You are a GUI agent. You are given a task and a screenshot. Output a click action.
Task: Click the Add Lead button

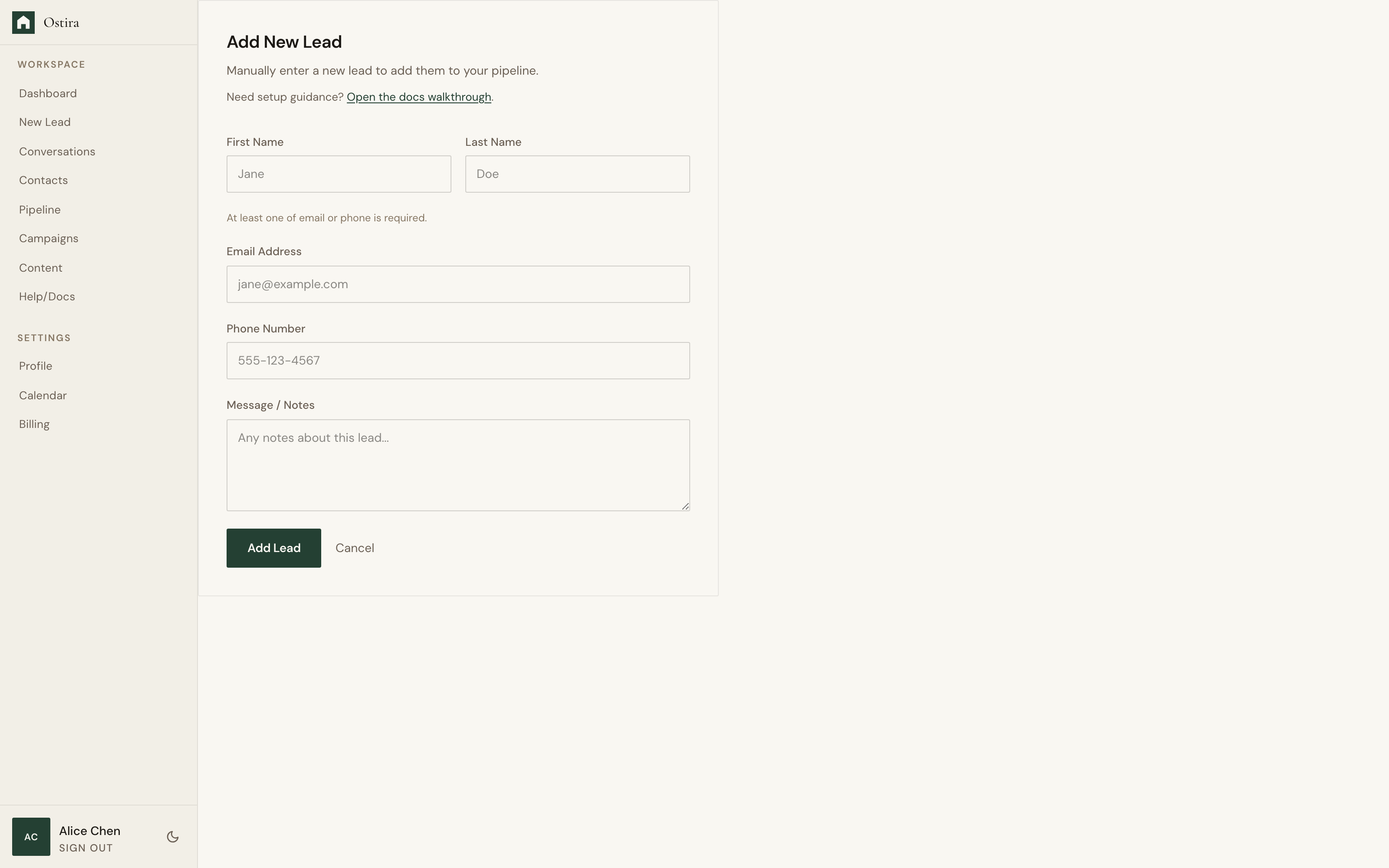pos(273,548)
